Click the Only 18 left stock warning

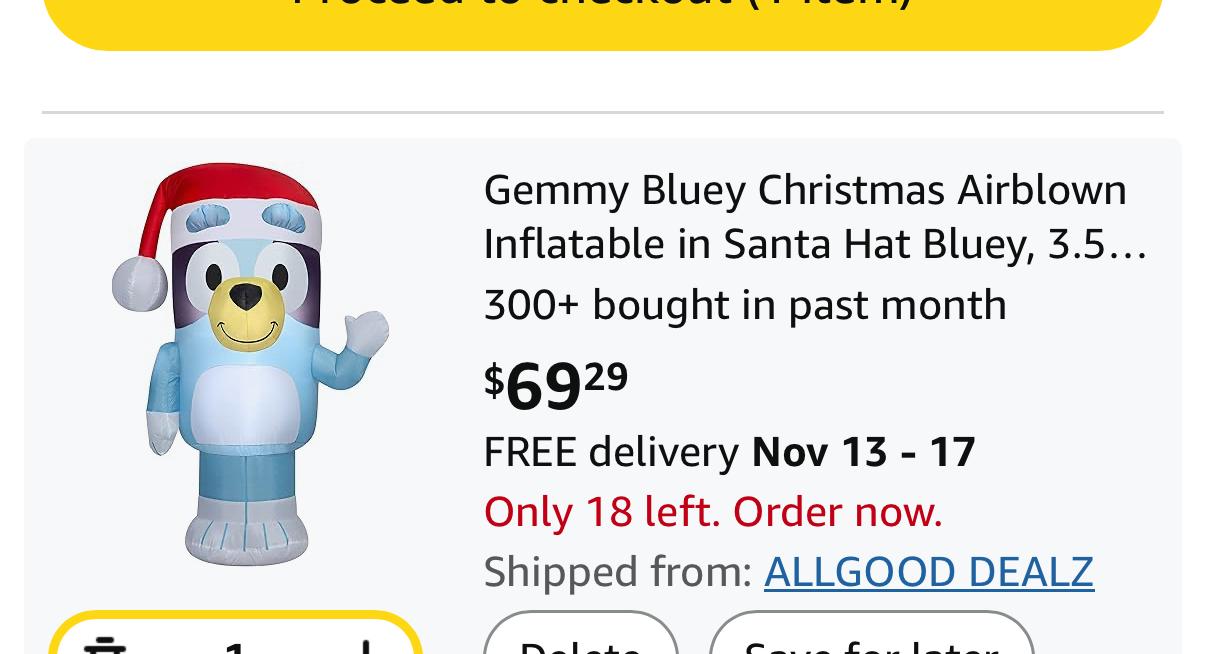pos(713,512)
